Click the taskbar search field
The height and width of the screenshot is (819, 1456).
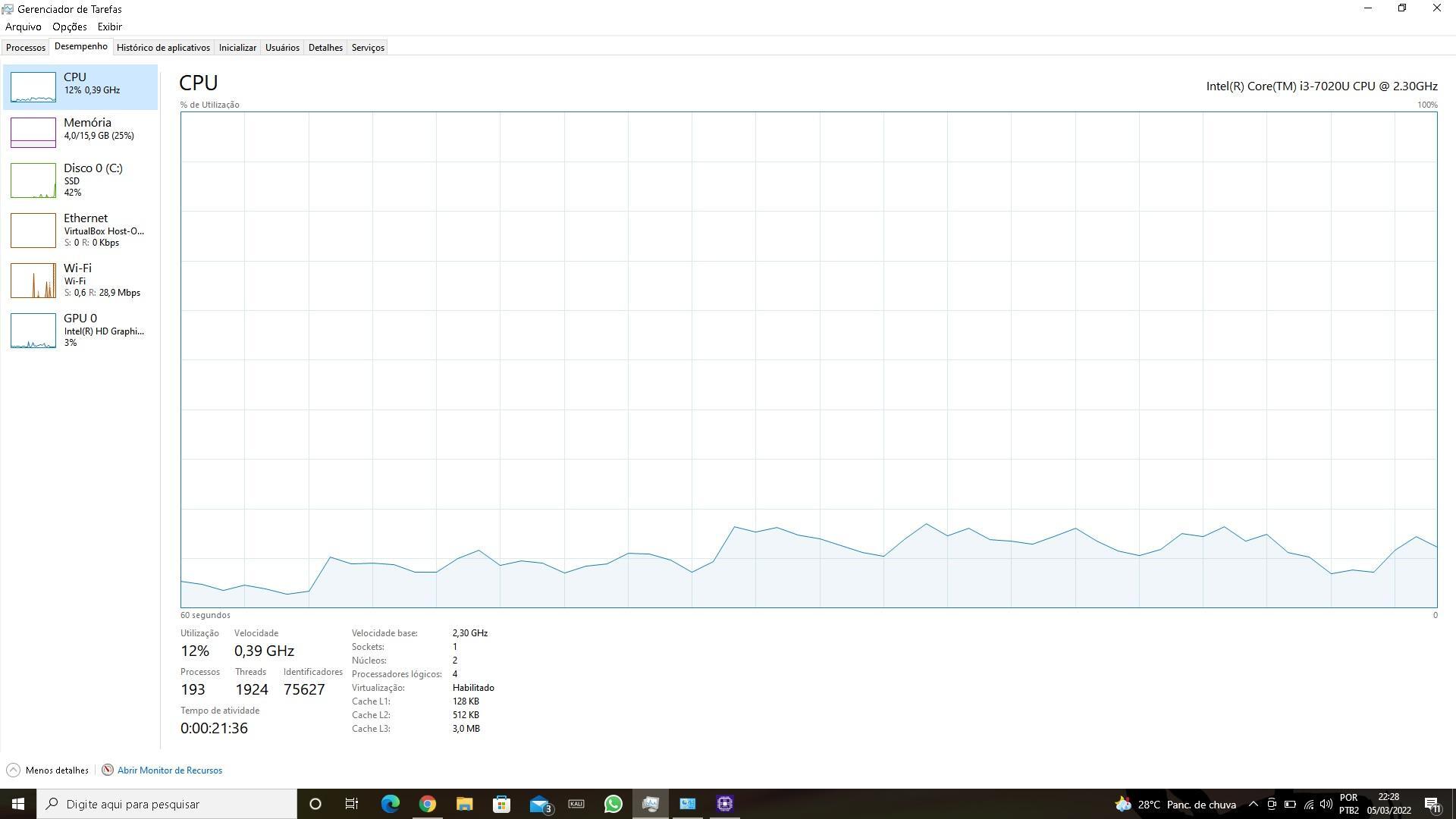(x=167, y=804)
